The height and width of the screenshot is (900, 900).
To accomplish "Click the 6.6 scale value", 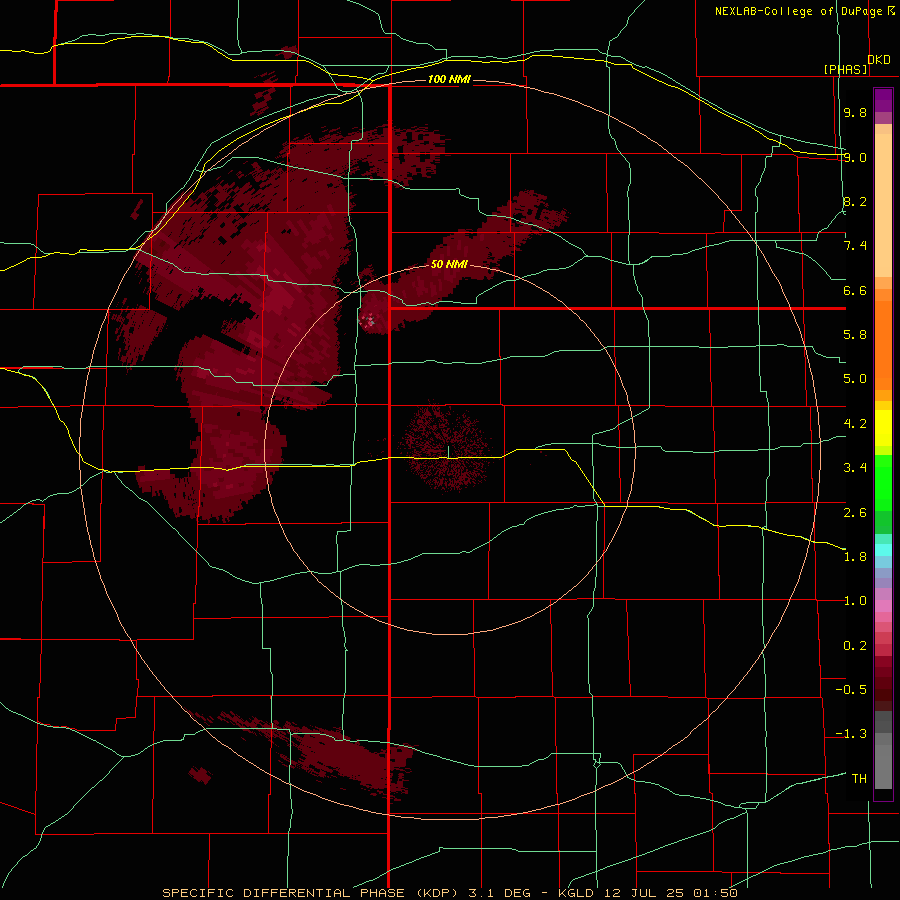I will click(x=855, y=290).
